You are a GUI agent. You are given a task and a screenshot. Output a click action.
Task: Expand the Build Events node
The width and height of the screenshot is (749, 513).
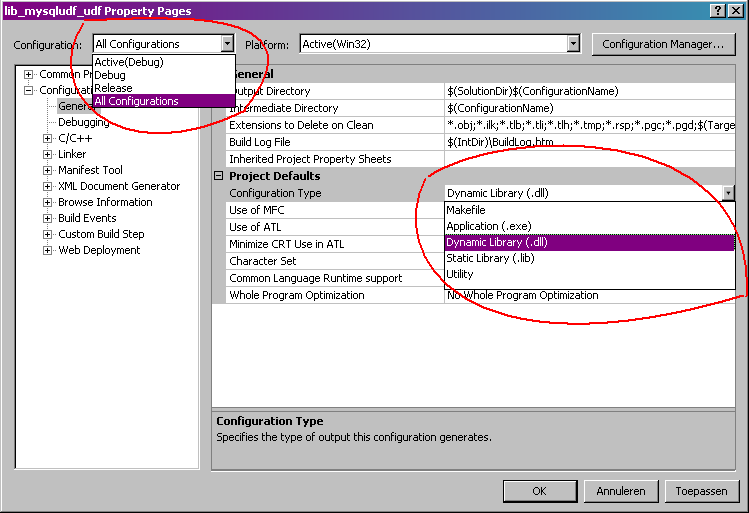47,218
